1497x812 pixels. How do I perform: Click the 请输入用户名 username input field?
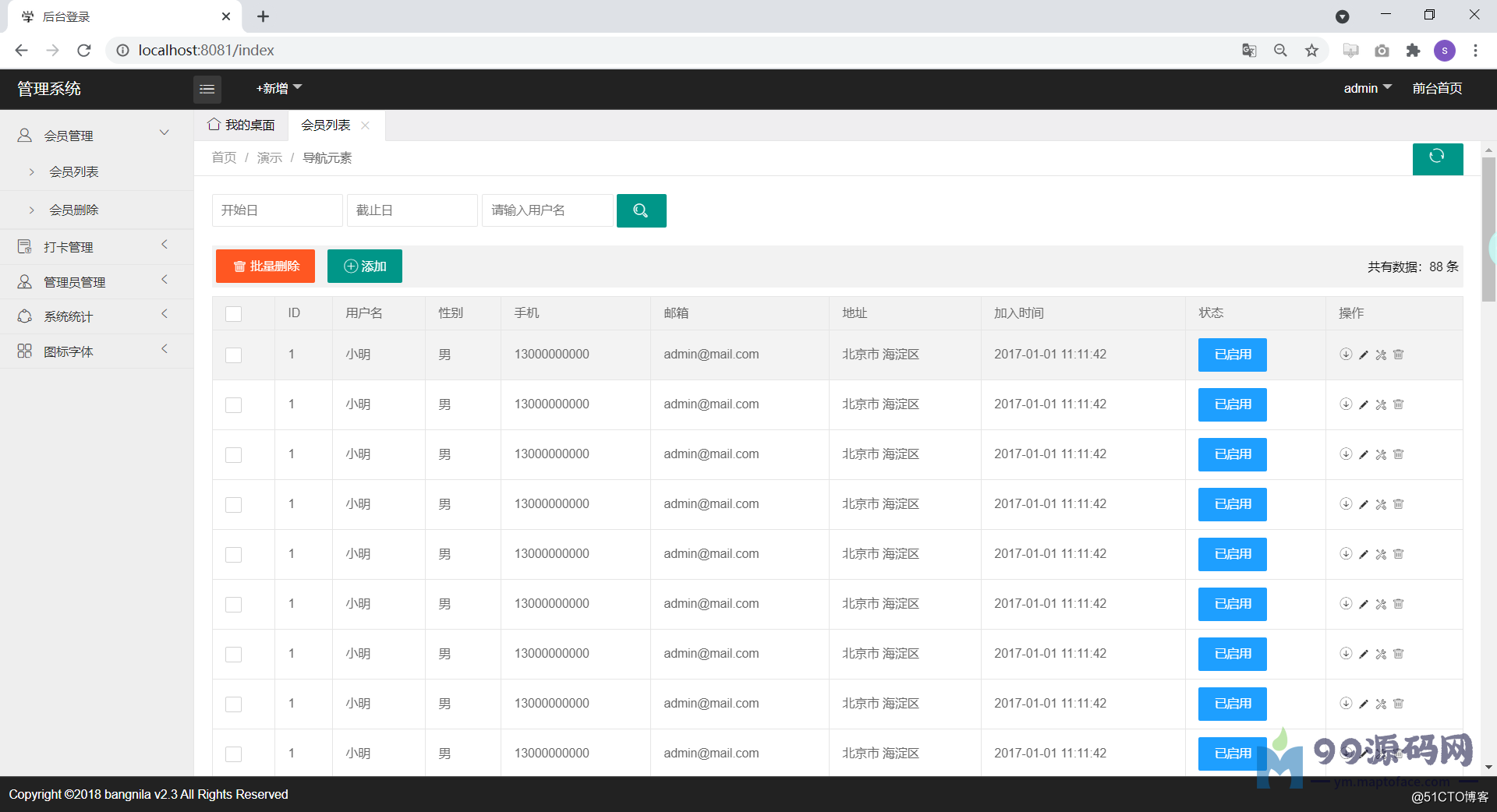click(x=547, y=210)
